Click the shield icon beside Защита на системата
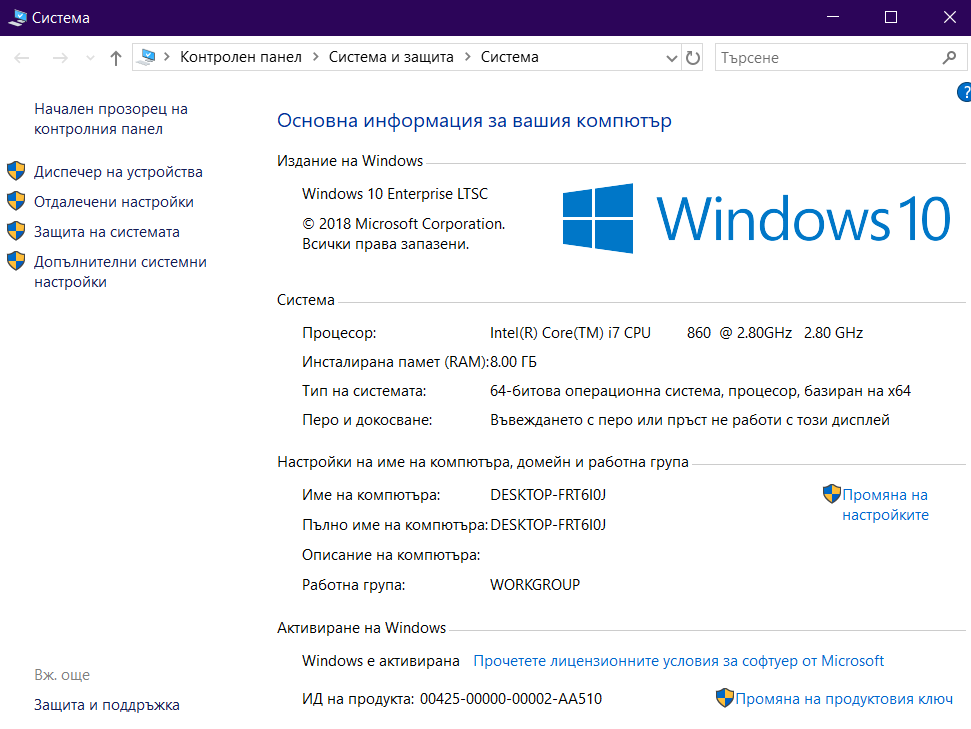The height and width of the screenshot is (729, 971). pyautogui.click(x=16, y=230)
